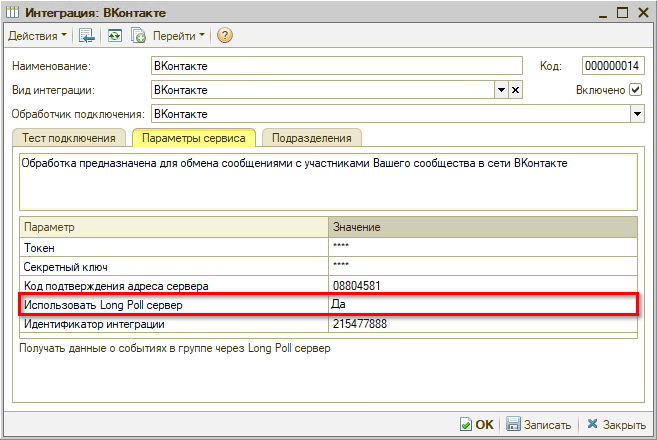Open the Перейти dropdown menu
This screenshot has width=657, height=440.
coord(178,36)
